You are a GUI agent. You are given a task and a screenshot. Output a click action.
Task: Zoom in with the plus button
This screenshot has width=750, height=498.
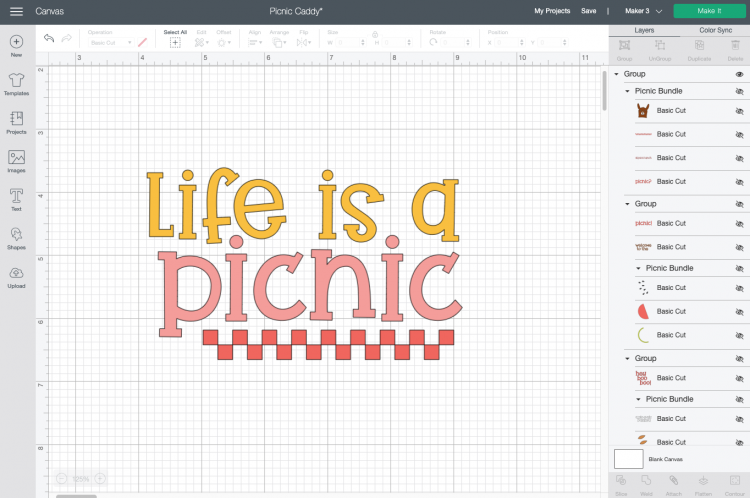click(100, 478)
